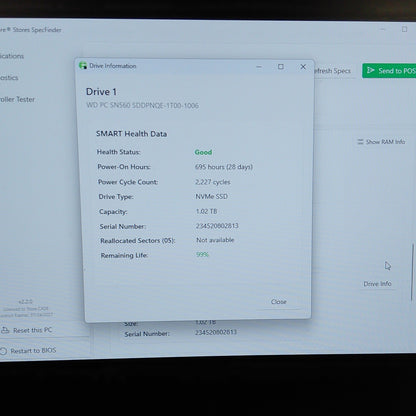This screenshot has width=416, height=416.
Task: Click the Show RAM Info list icon
Action: pos(360,142)
